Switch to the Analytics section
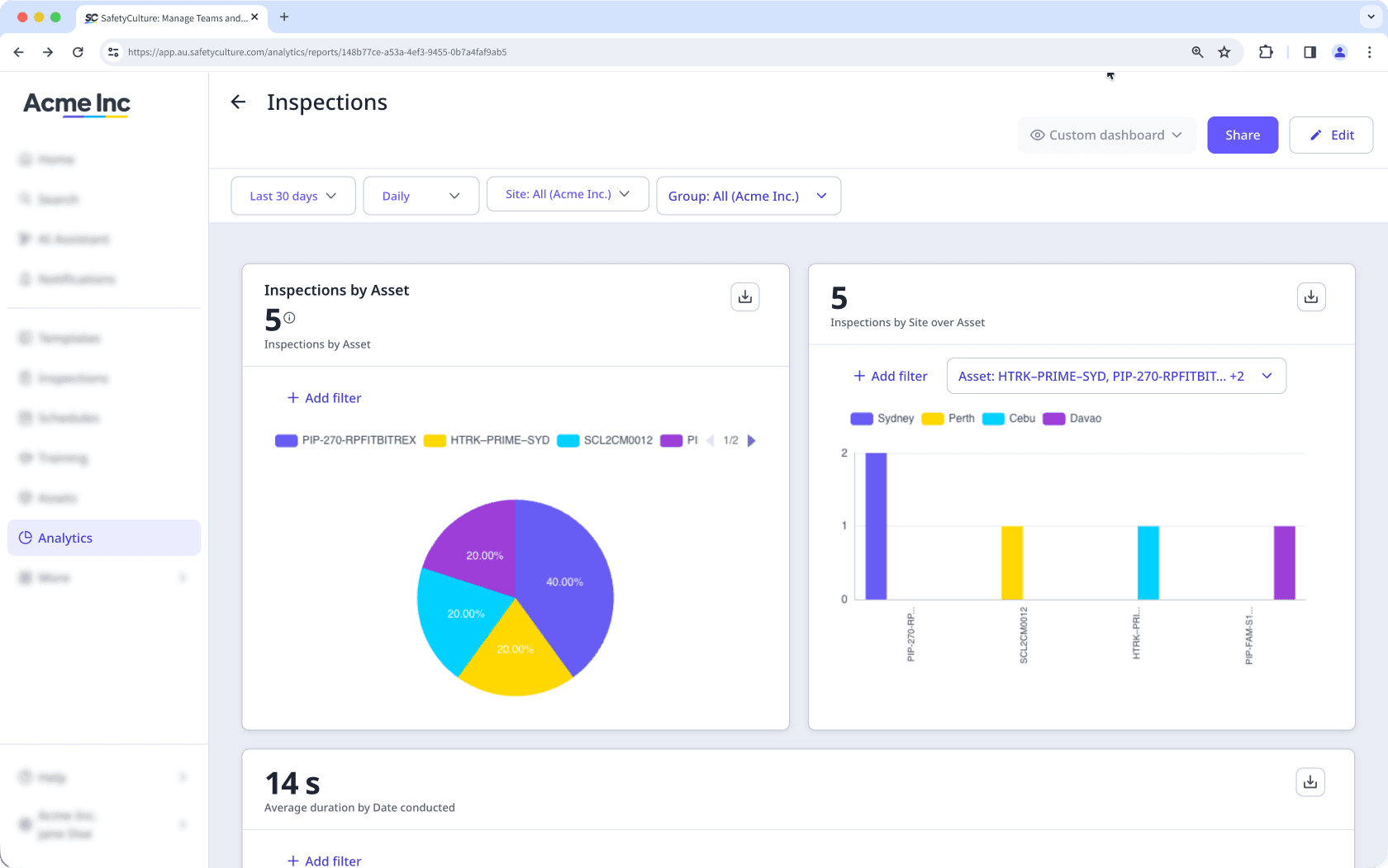 click(x=64, y=538)
